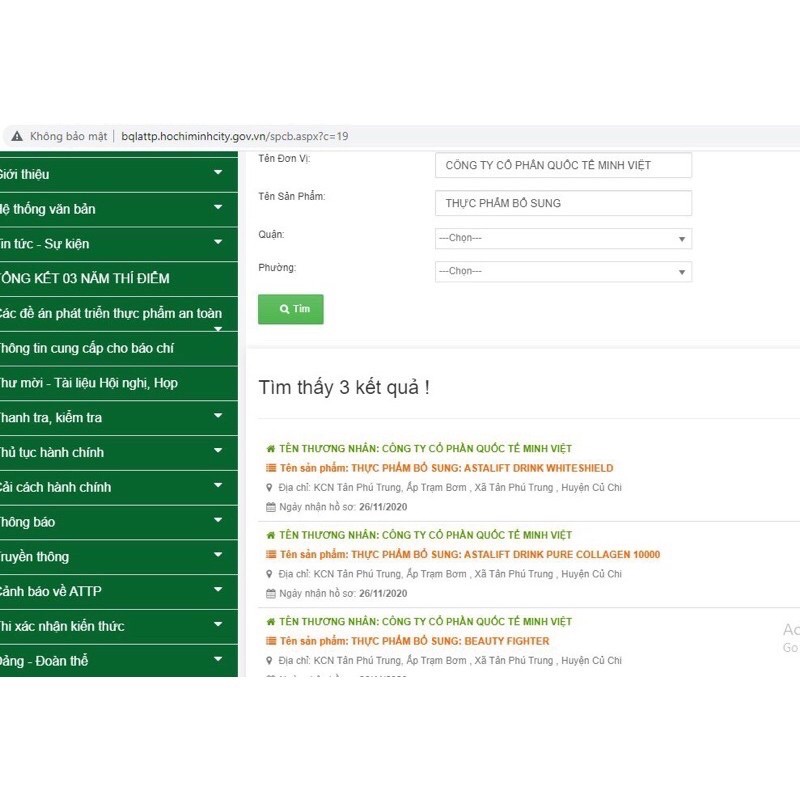Open Thư mời - Tài liệu Hội nghị, Họp
800x800 pixels.
pos(118,383)
